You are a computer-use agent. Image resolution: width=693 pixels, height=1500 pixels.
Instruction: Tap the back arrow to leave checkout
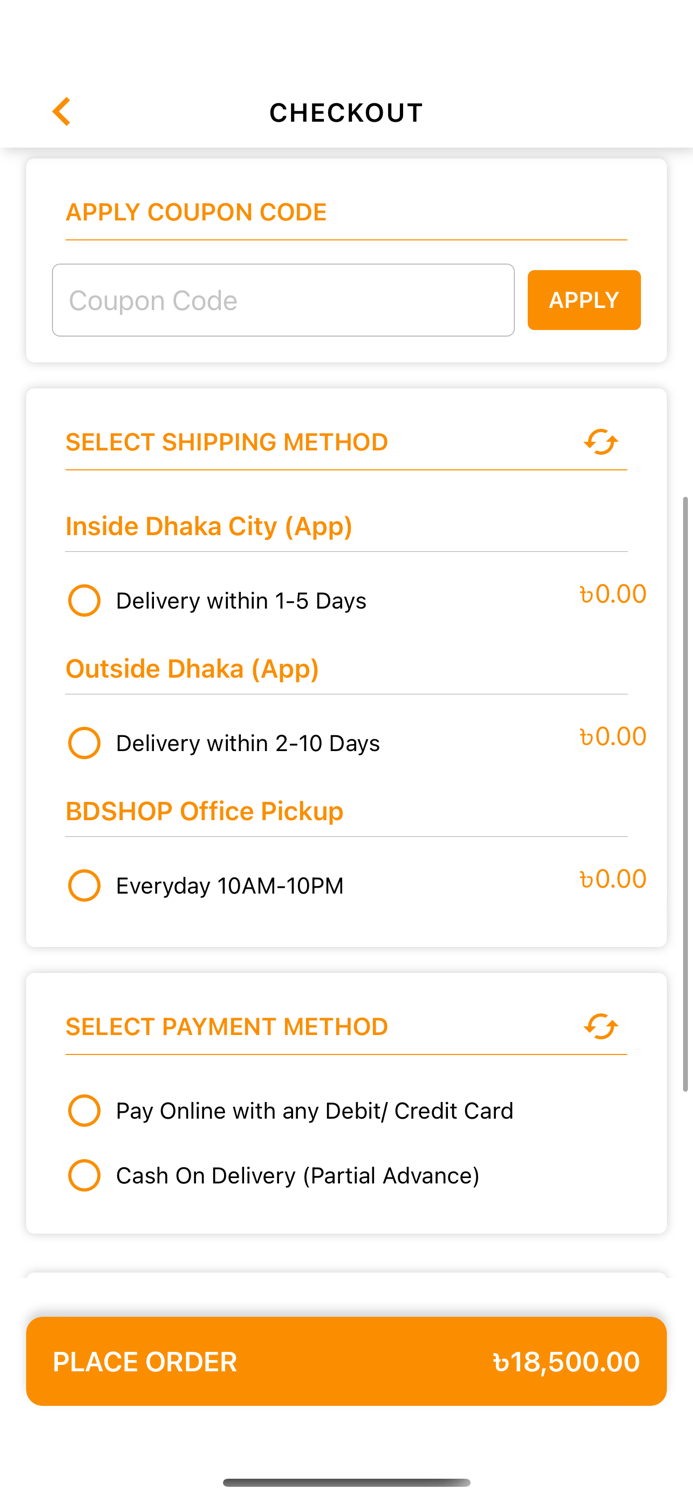(60, 112)
